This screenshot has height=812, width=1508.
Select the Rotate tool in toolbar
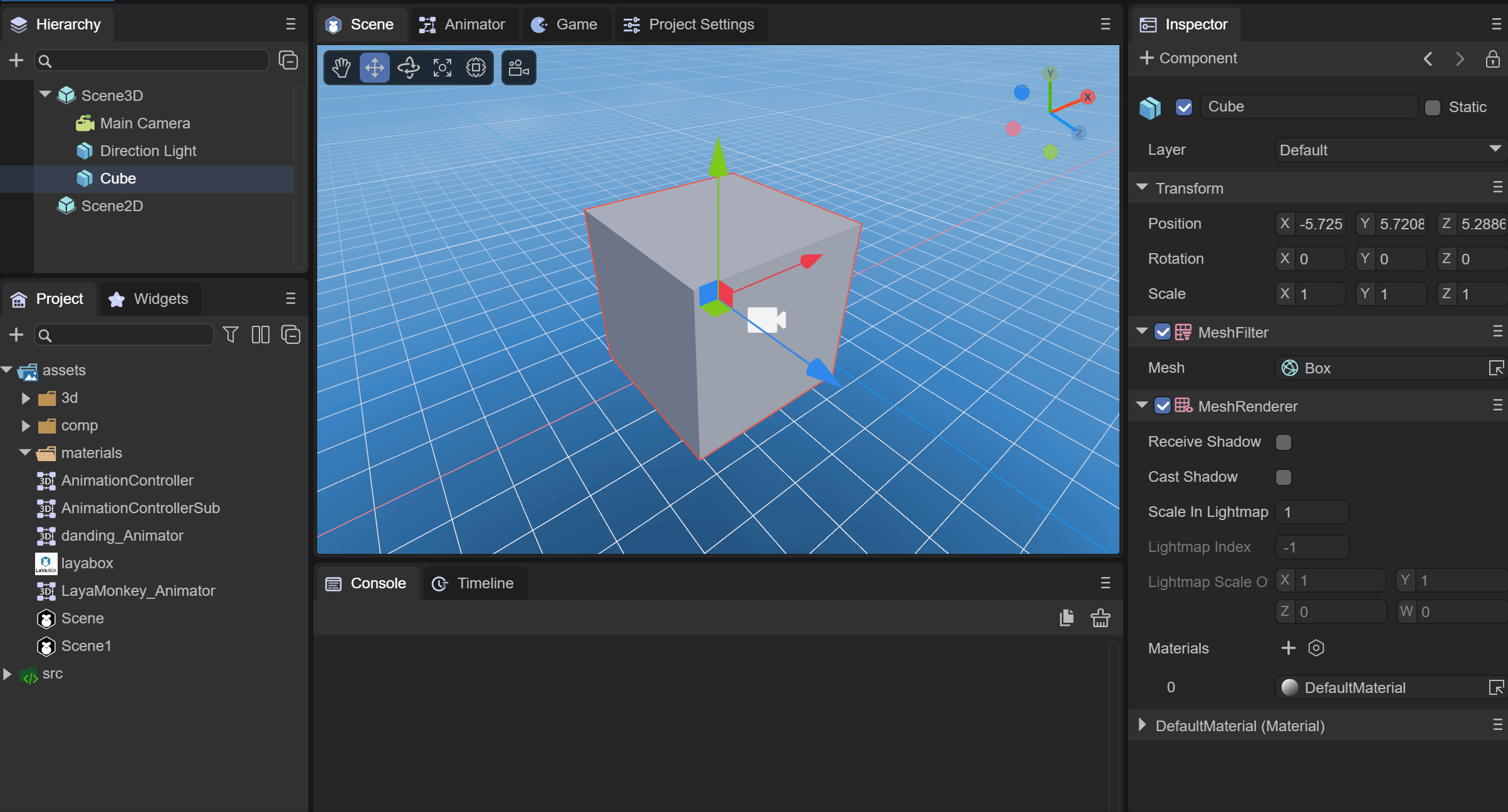(408, 67)
